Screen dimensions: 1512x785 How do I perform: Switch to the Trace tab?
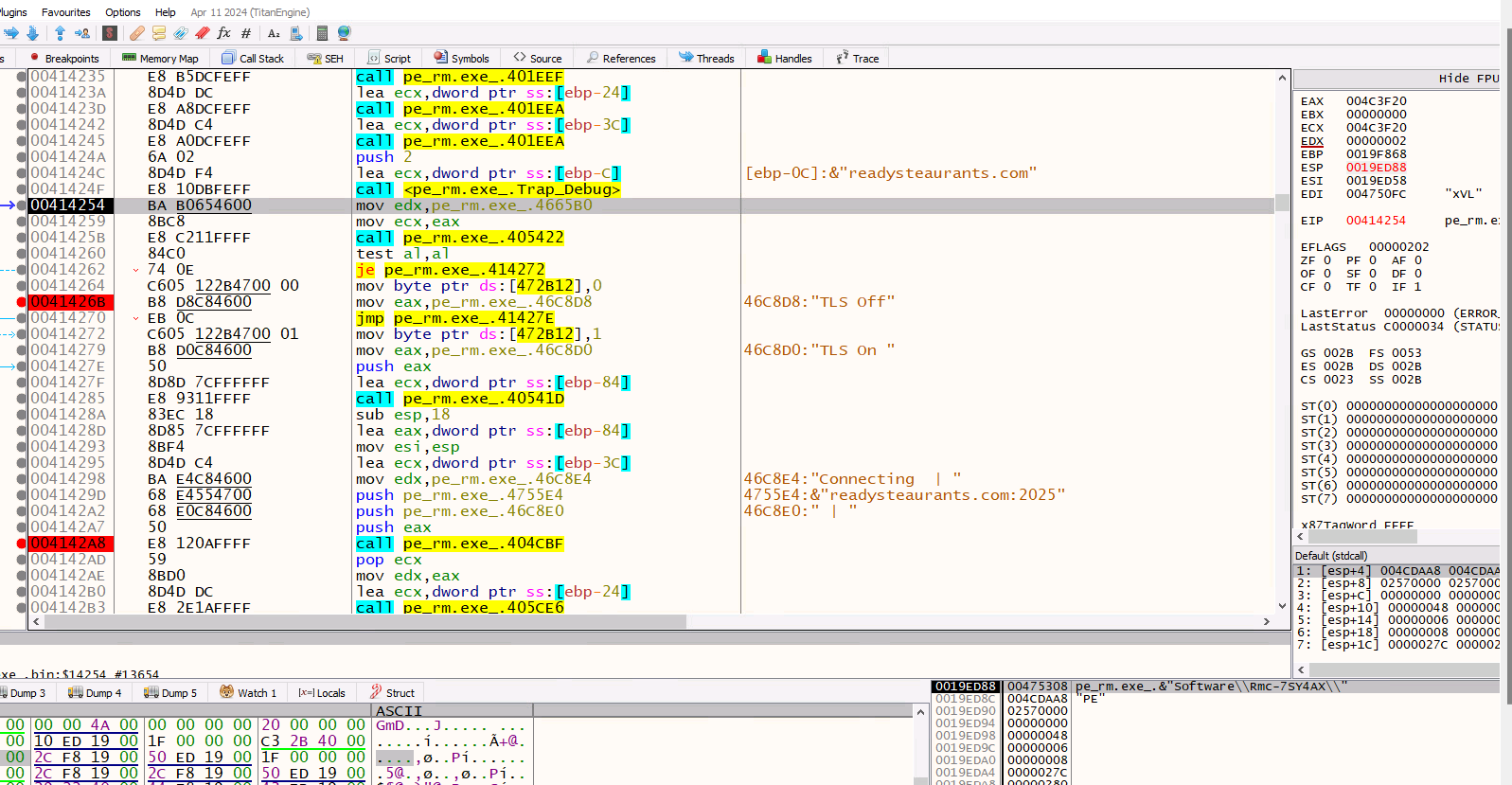(x=858, y=59)
